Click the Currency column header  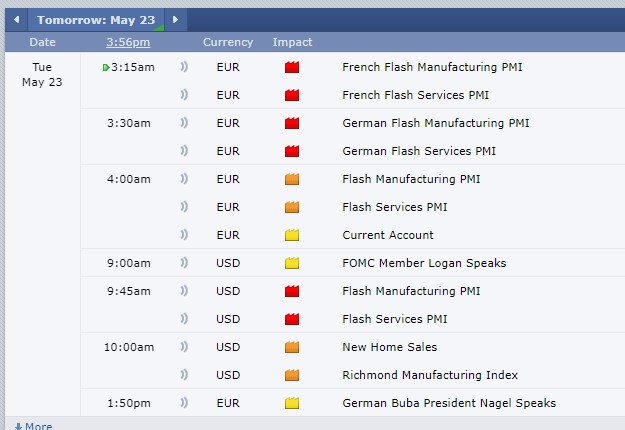228,42
